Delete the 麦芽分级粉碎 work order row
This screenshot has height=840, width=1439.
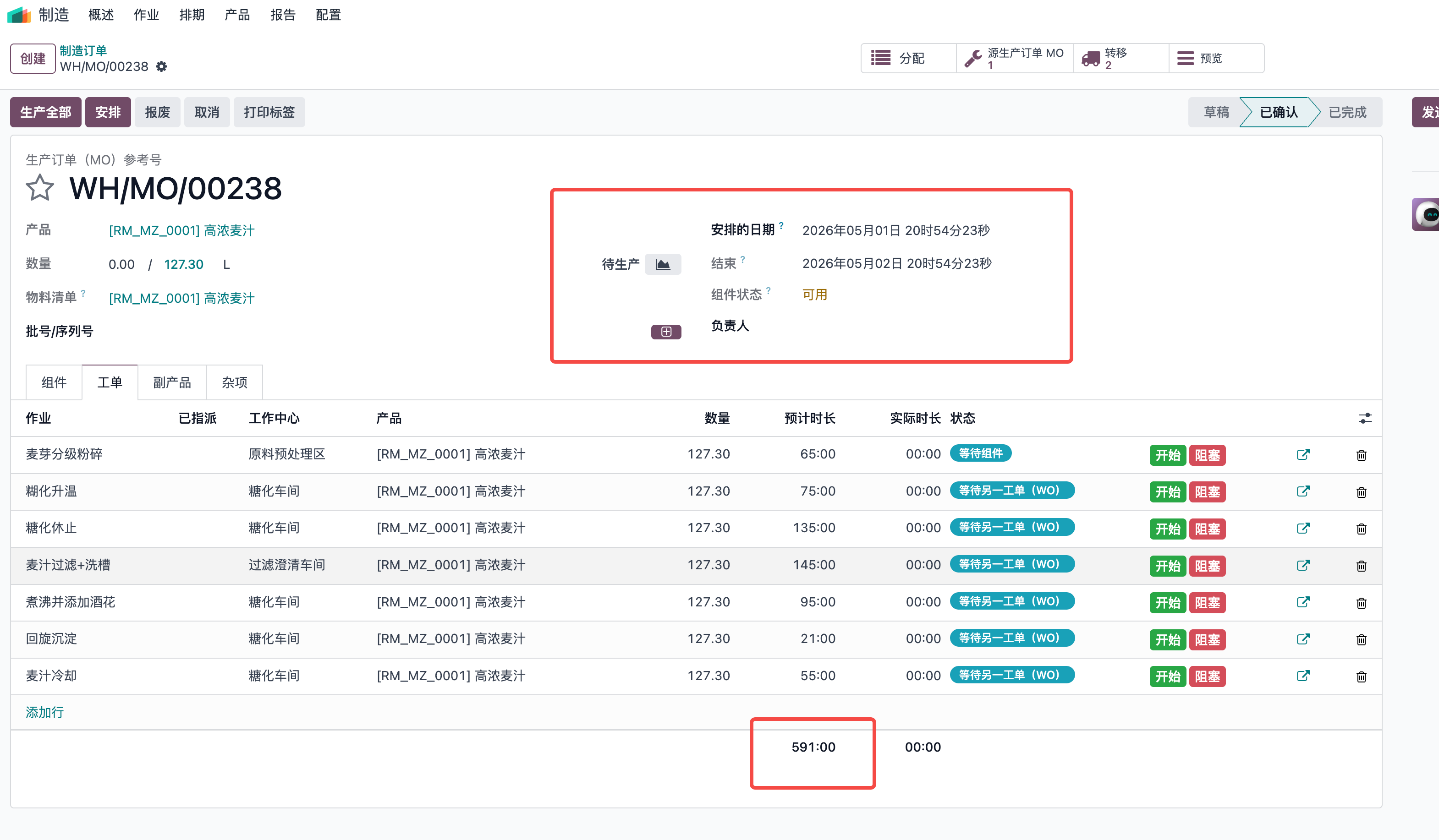pyautogui.click(x=1362, y=455)
